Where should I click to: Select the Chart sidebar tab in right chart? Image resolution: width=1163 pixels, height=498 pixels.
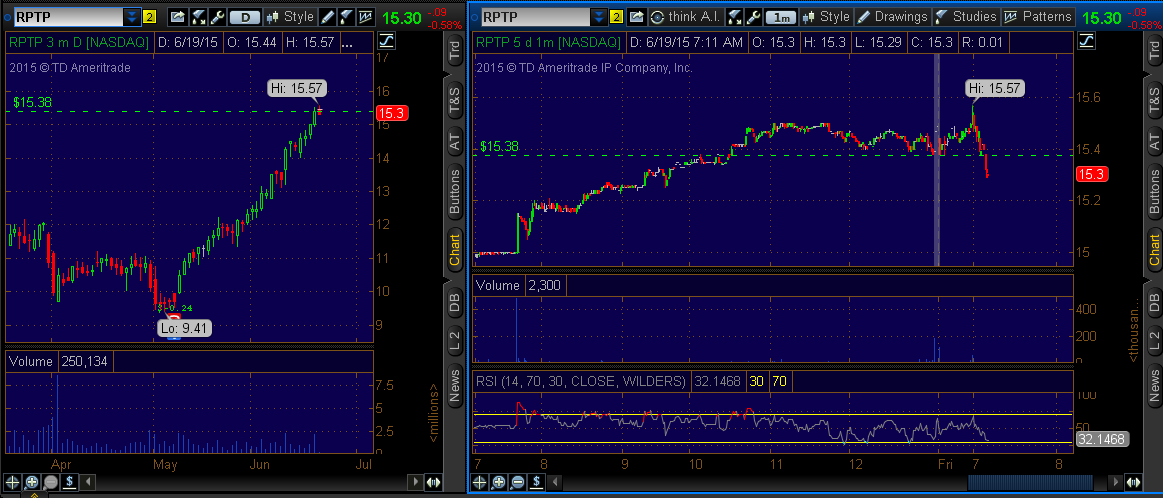[1154, 249]
